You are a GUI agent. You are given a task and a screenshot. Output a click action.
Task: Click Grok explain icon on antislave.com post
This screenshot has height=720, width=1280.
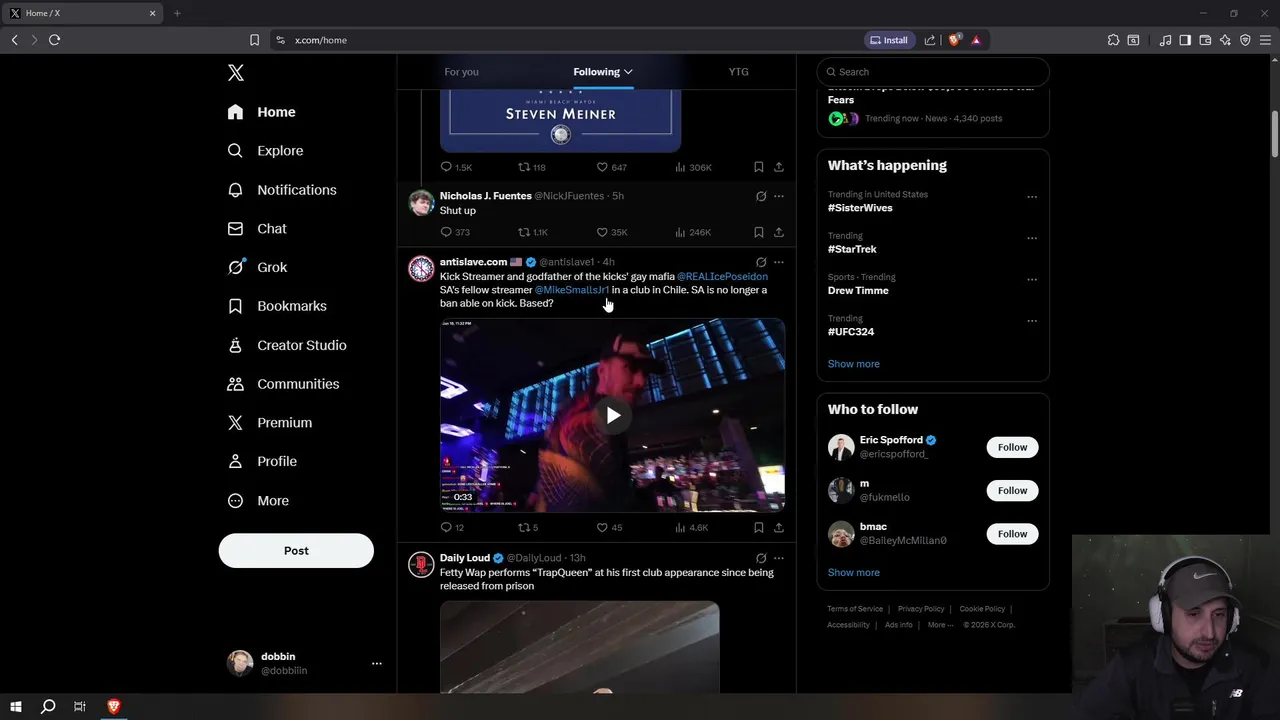[761, 262]
